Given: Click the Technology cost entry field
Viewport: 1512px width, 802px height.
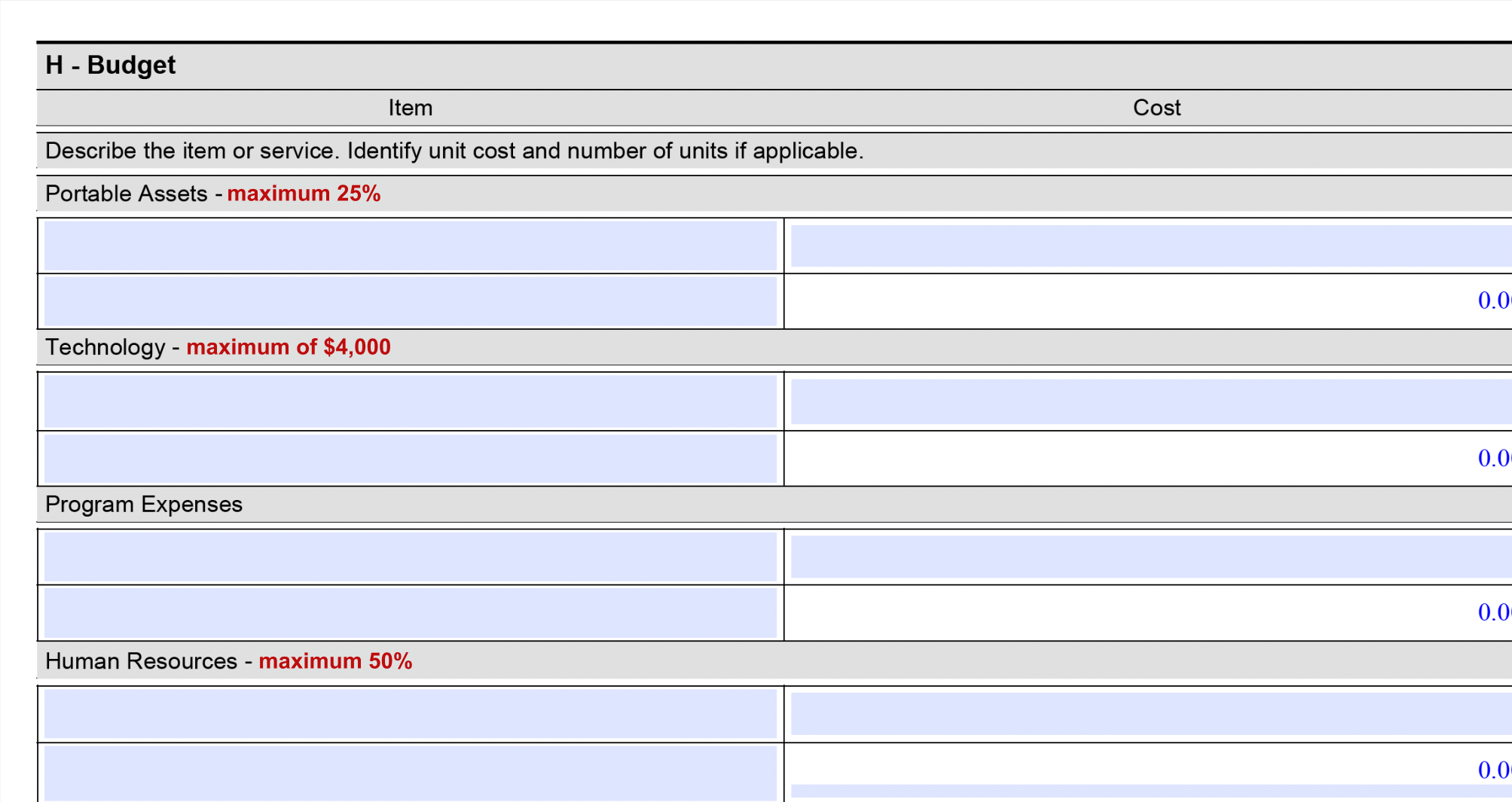Looking at the screenshot, I should click(1145, 401).
